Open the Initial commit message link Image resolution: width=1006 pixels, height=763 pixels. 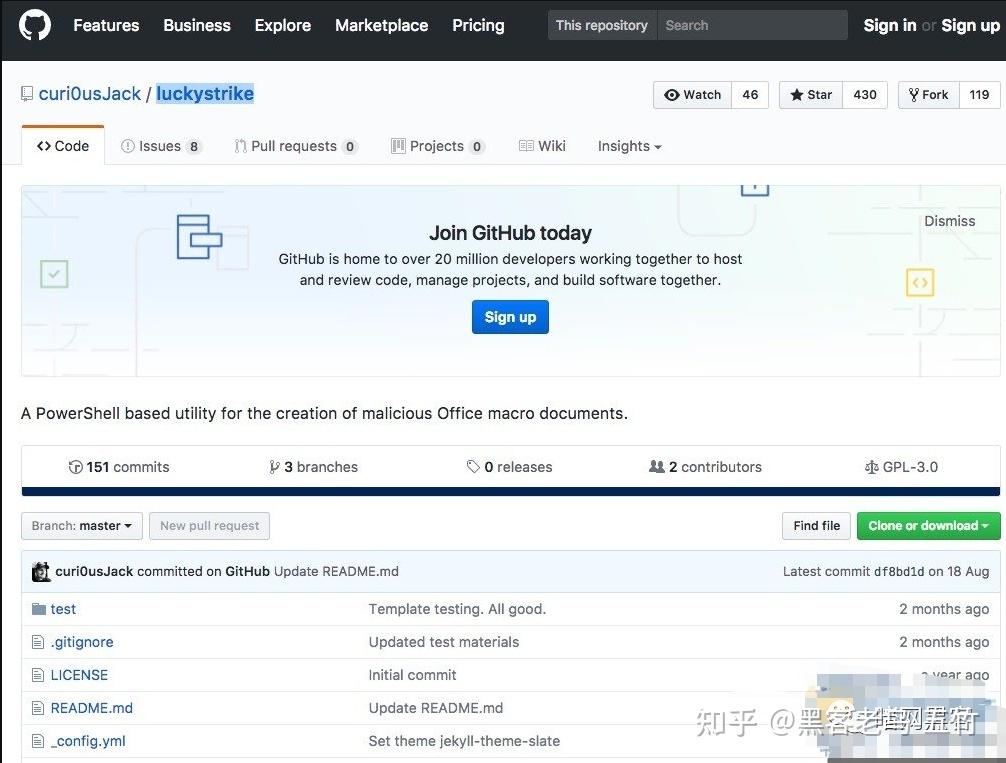coord(412,675)
